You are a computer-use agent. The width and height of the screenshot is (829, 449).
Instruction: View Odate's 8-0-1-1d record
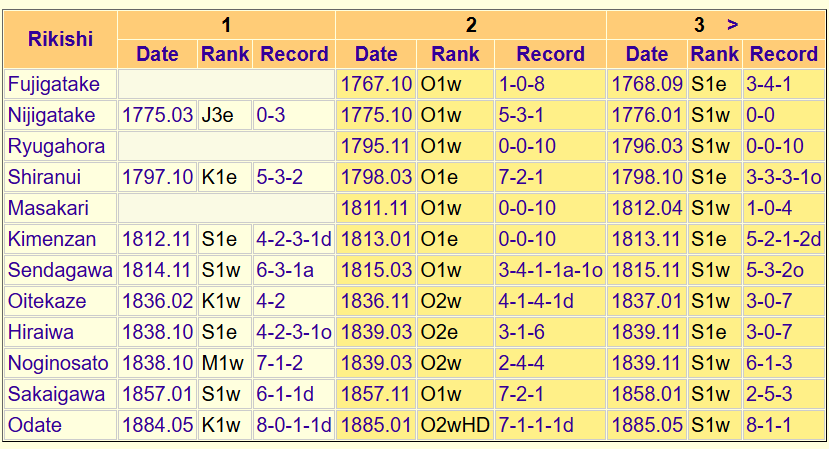click(294, 425)
